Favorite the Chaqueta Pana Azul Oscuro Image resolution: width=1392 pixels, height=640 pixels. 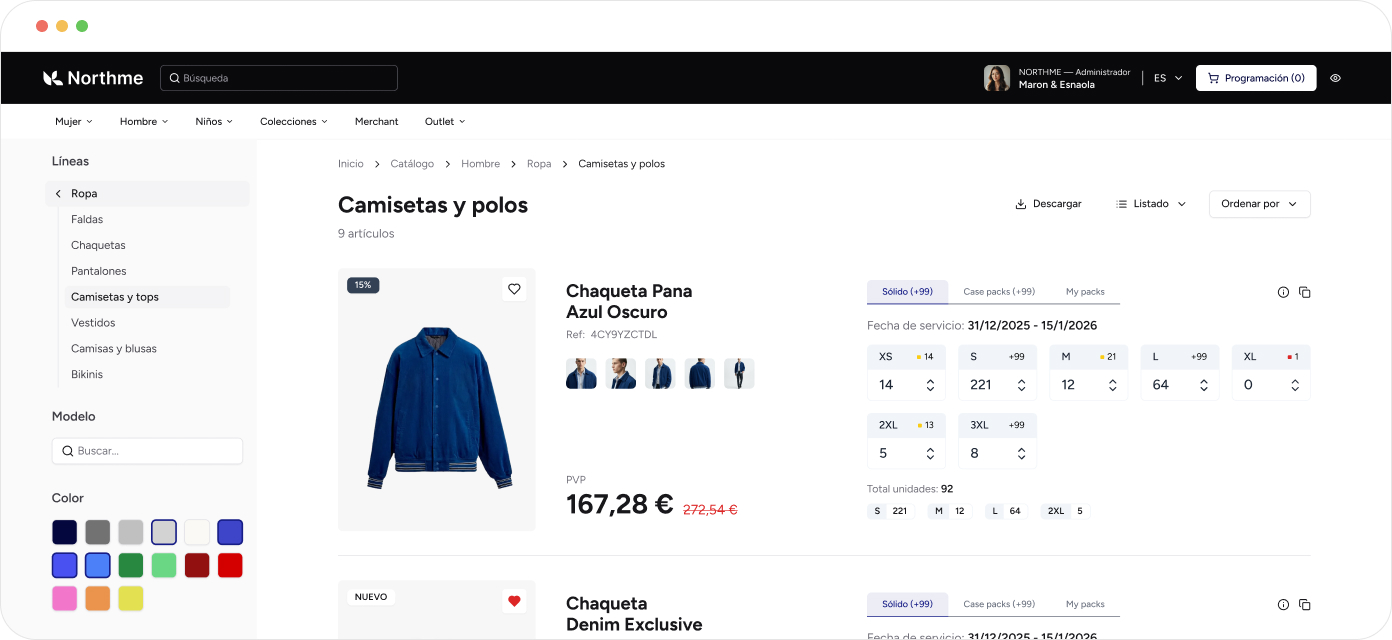point(514,289)
